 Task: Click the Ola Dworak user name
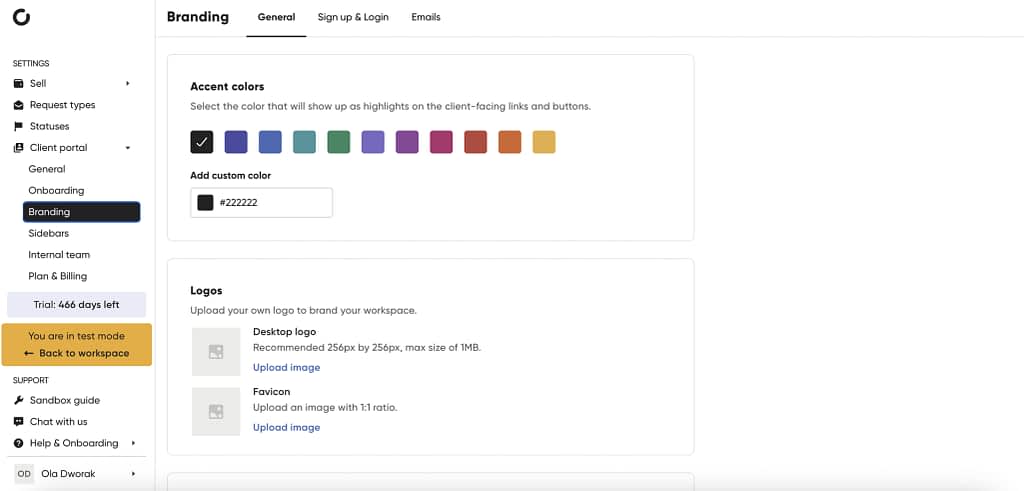point(68,473)
